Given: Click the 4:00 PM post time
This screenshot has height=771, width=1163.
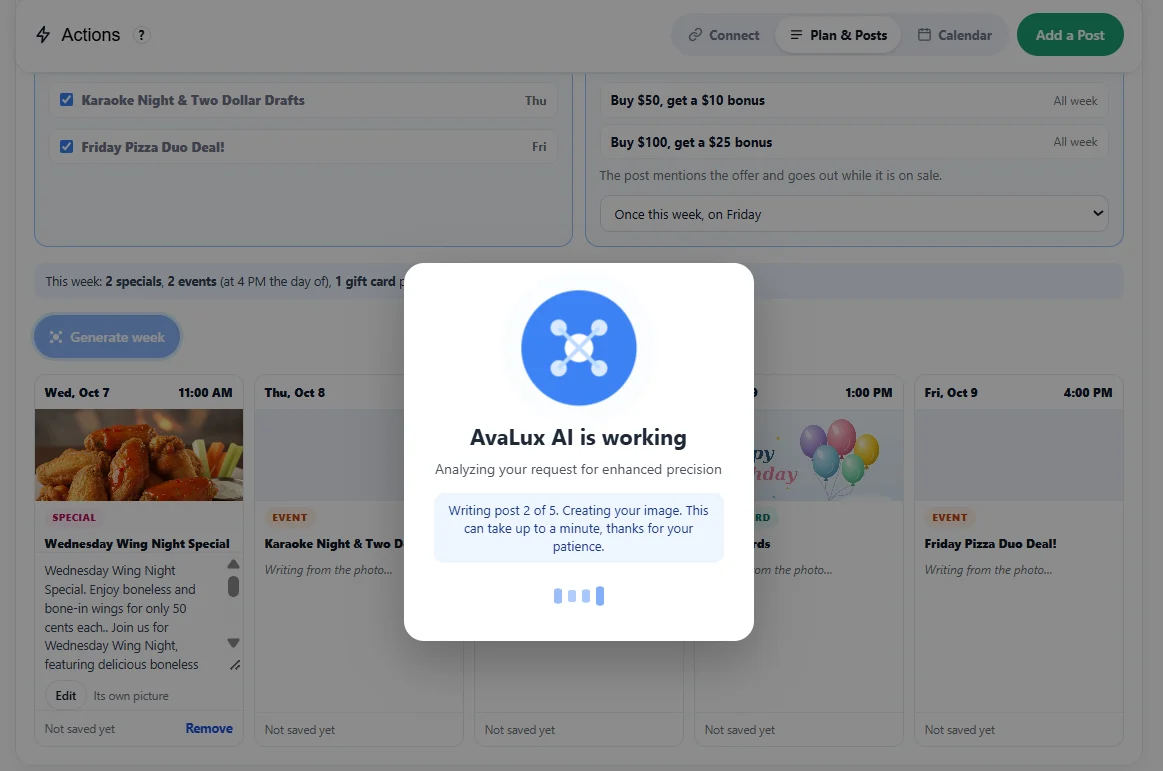Looking at the screenshot, I should tap(1087, 393).
